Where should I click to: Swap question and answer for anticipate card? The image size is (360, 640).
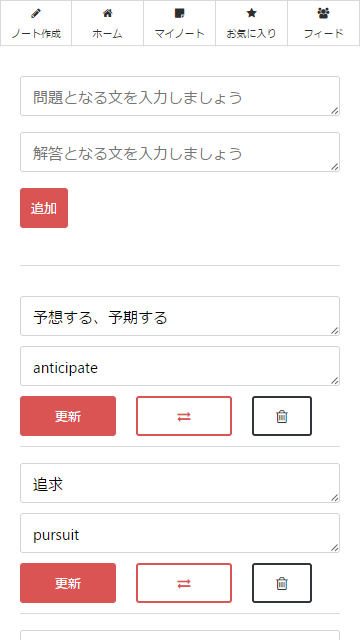(x=184, y=416)
